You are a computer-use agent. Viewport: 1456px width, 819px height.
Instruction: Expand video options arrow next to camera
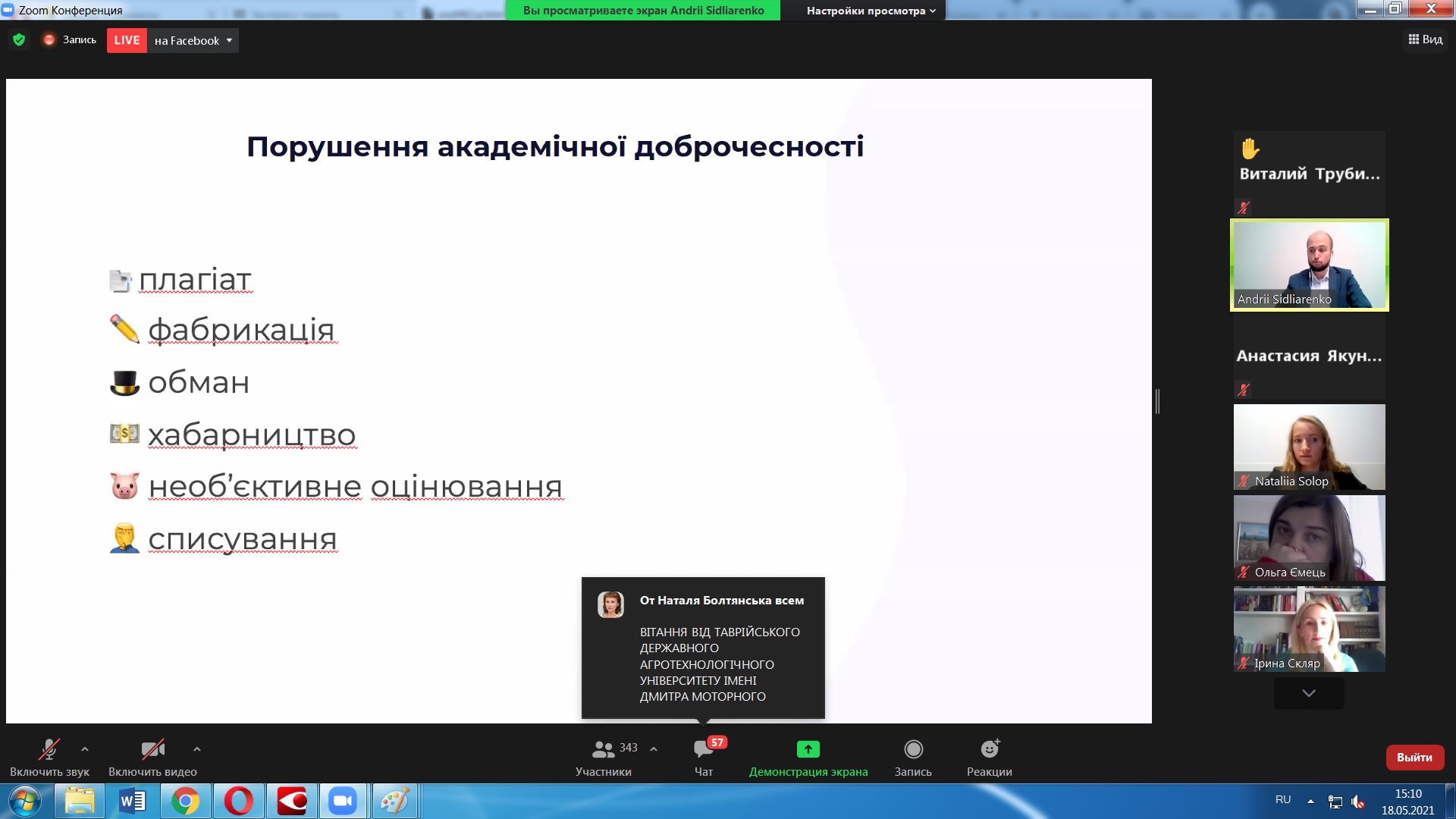(x=197, y=749)
